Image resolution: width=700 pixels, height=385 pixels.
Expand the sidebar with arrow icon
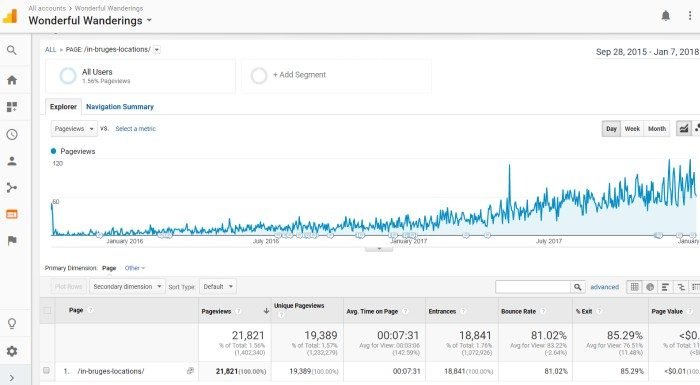click(12, 378)
